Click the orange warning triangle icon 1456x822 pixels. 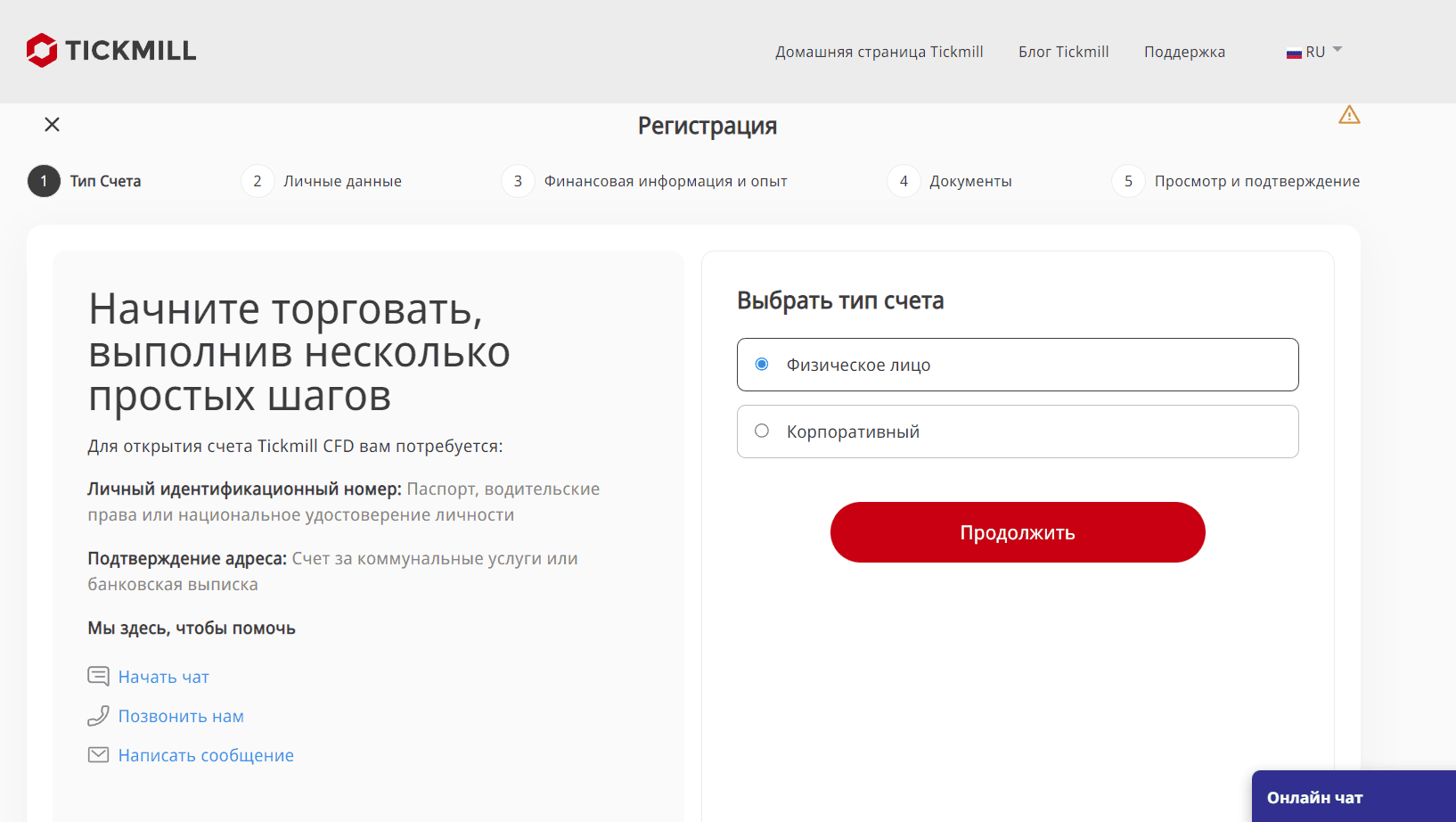click(1349, 115)
